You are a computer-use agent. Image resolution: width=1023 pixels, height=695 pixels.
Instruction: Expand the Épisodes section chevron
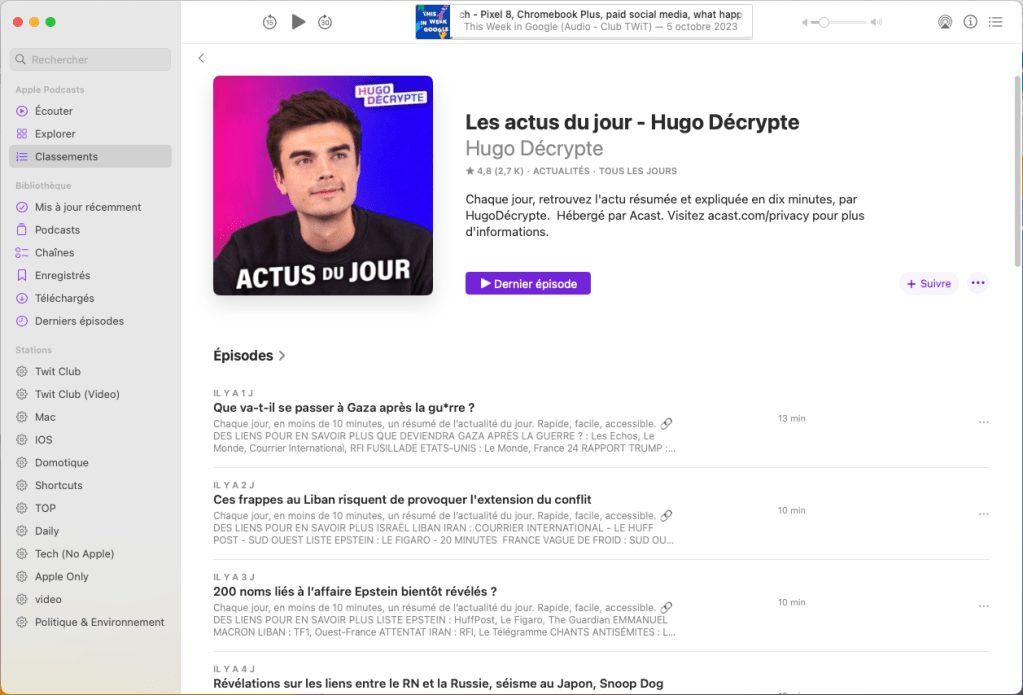coord(282,356)
